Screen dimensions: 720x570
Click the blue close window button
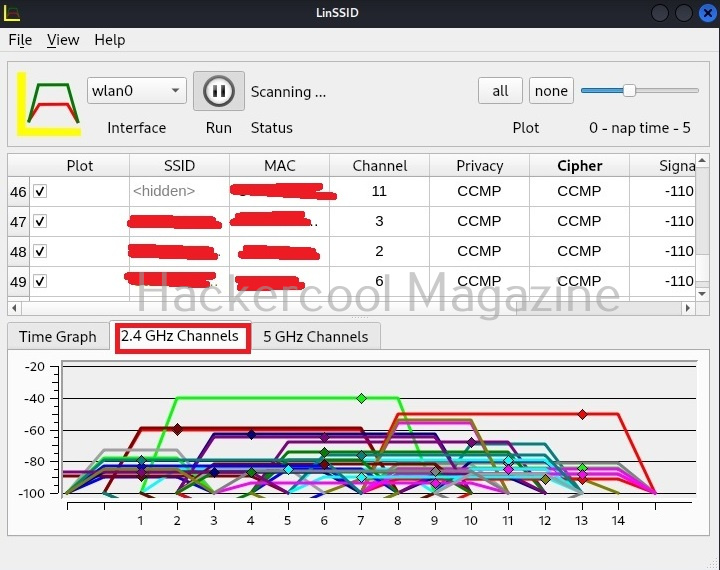tap(708, 13)
